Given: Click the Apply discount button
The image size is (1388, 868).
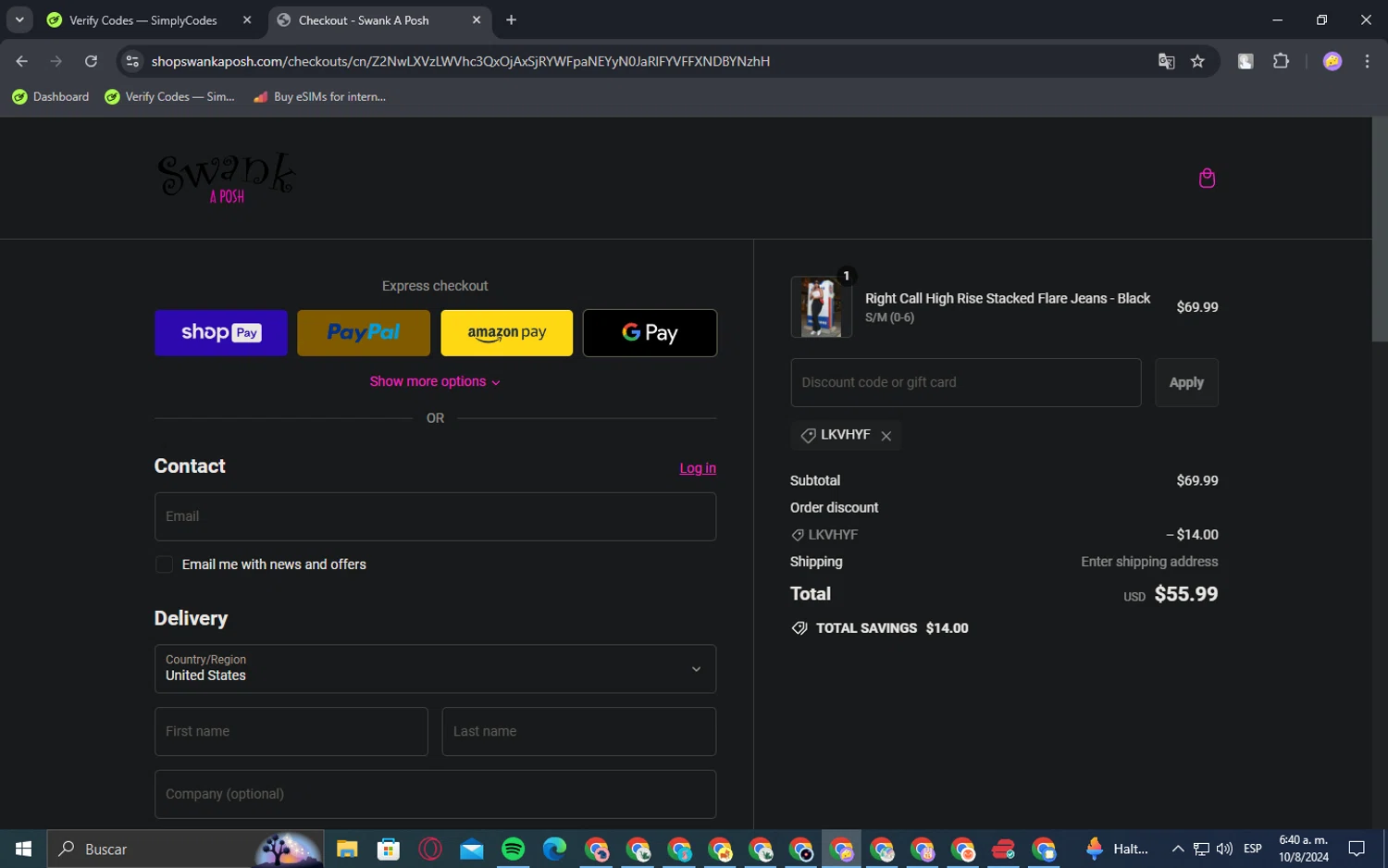Looking at the screenshot, I should [x=1186, y=382].
